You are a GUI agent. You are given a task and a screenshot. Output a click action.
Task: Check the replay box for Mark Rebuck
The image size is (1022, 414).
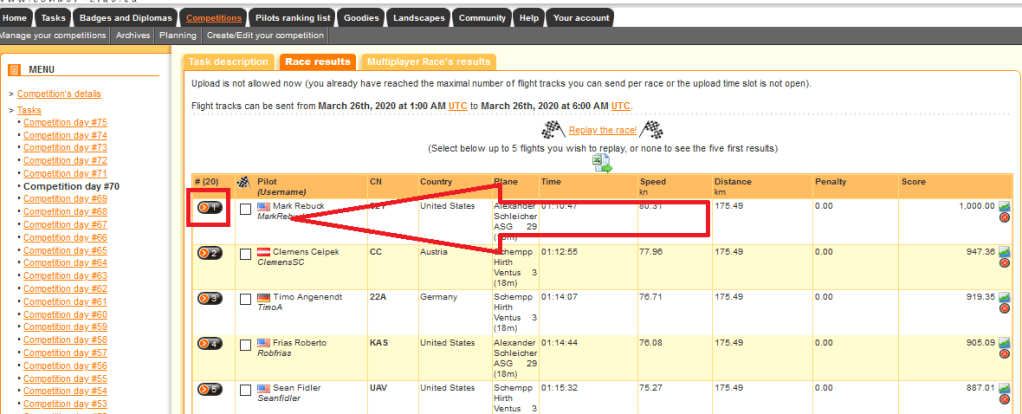[x=246, y=209]
